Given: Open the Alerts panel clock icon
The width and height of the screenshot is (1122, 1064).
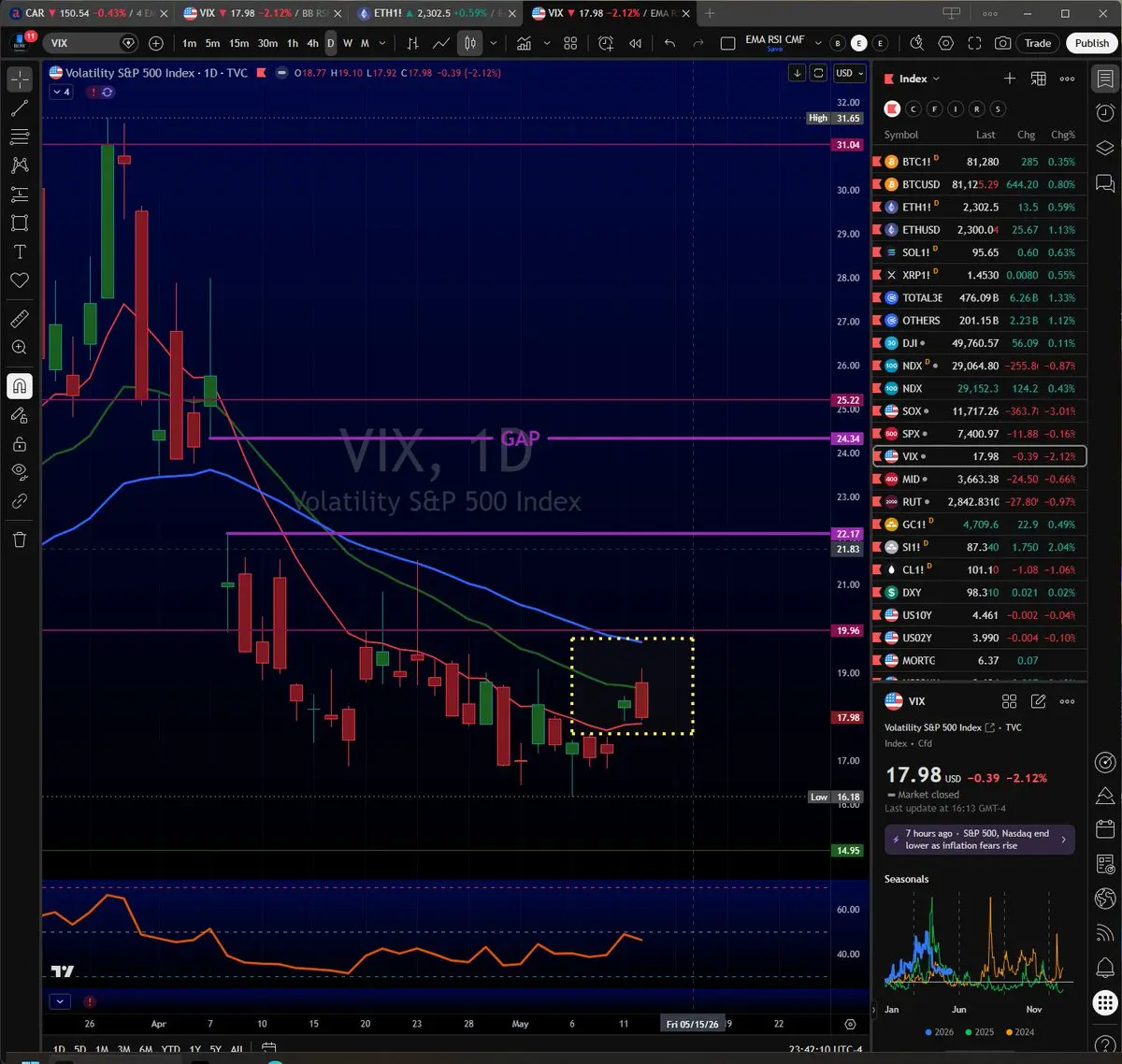Looking at the screenshot, I should [1104, 113].
